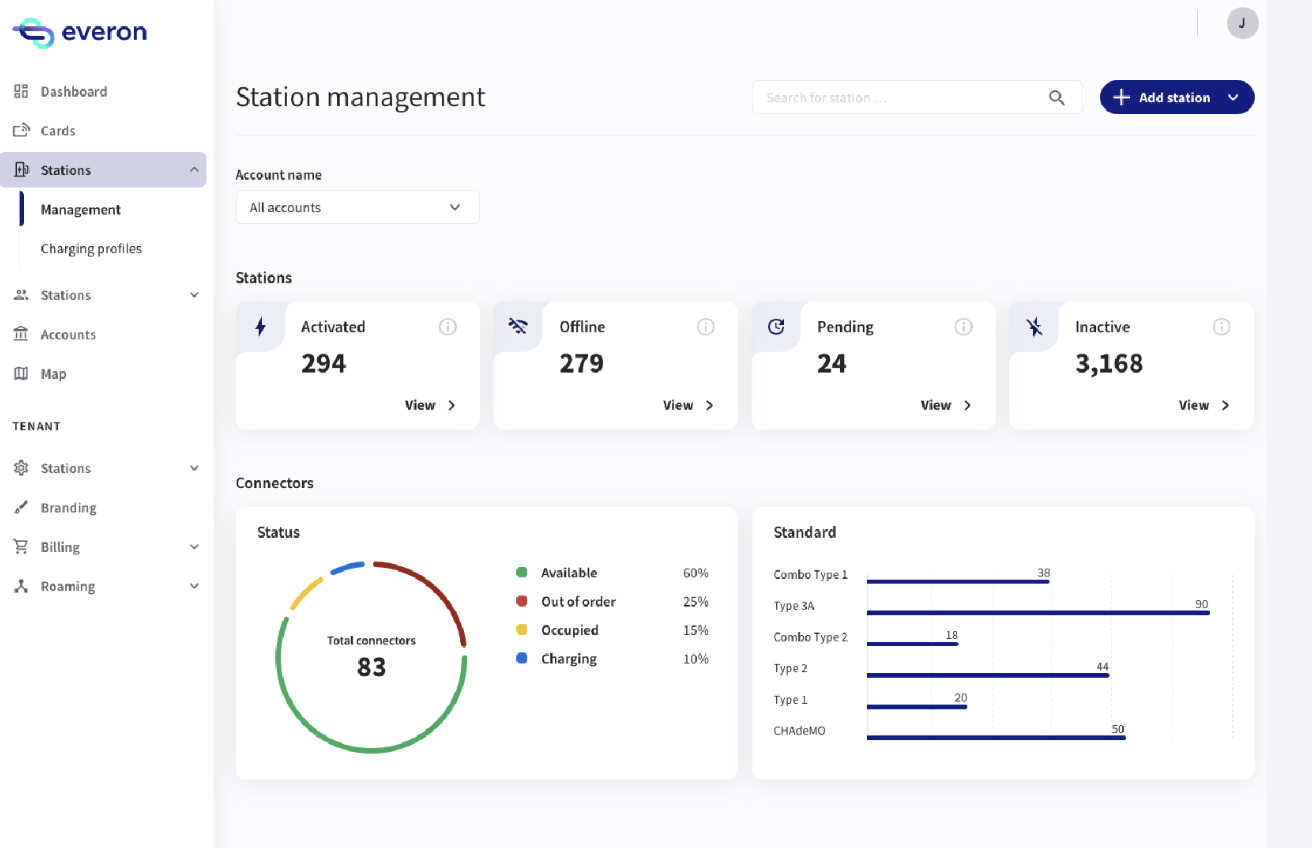The image size is (1312, 854).
Task: Click the Combo Type 1 bar
Action: [958, 581]
